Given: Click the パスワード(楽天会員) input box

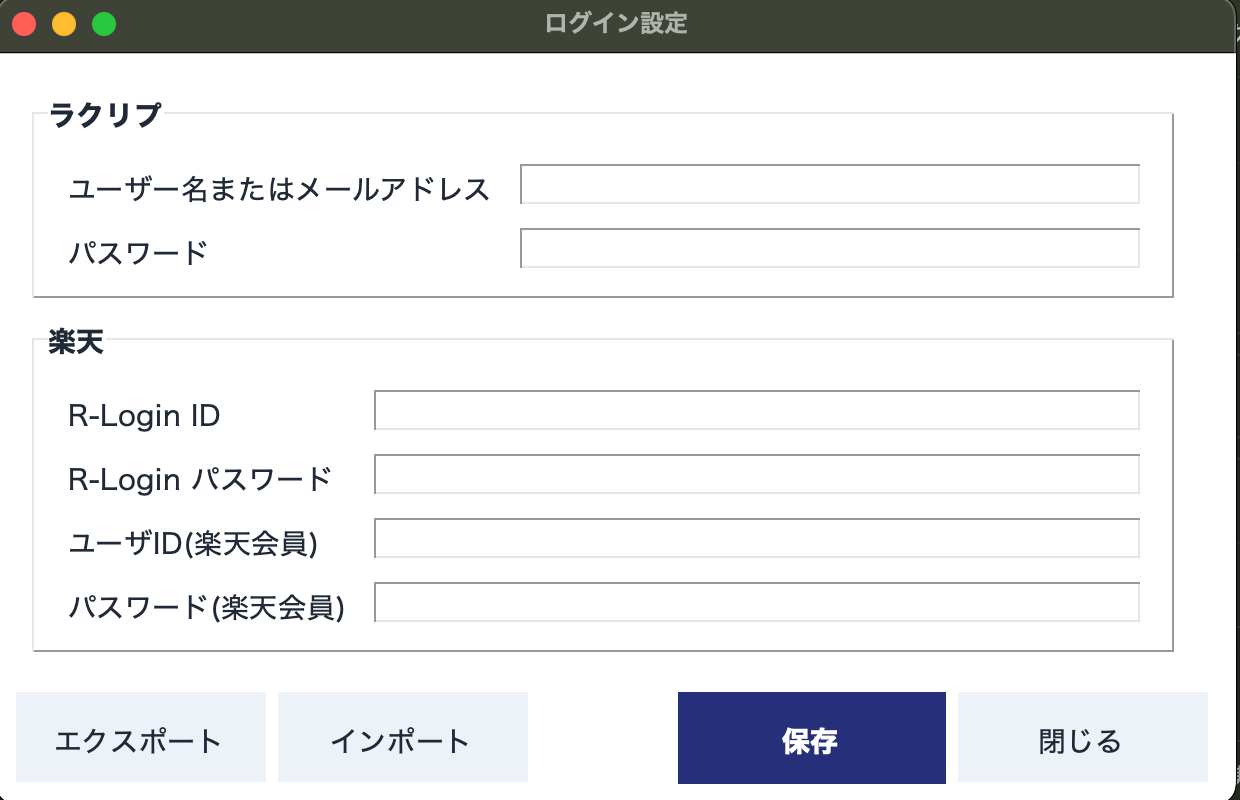Looking at the screenshot, I should (x=756, y=603).
